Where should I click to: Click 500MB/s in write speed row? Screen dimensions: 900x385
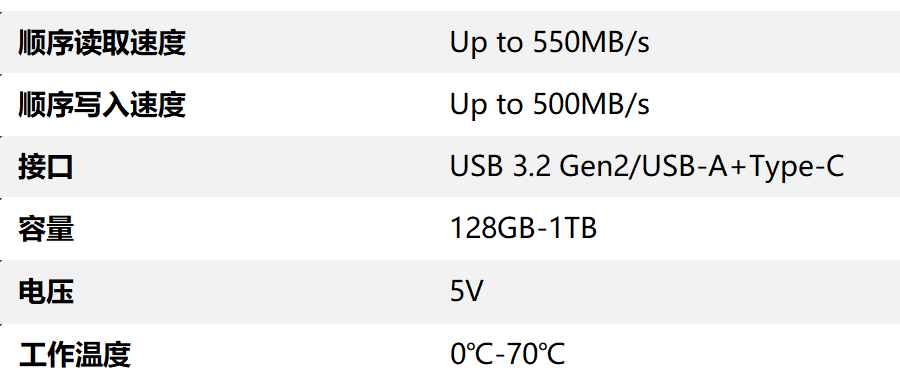(591, 105)
